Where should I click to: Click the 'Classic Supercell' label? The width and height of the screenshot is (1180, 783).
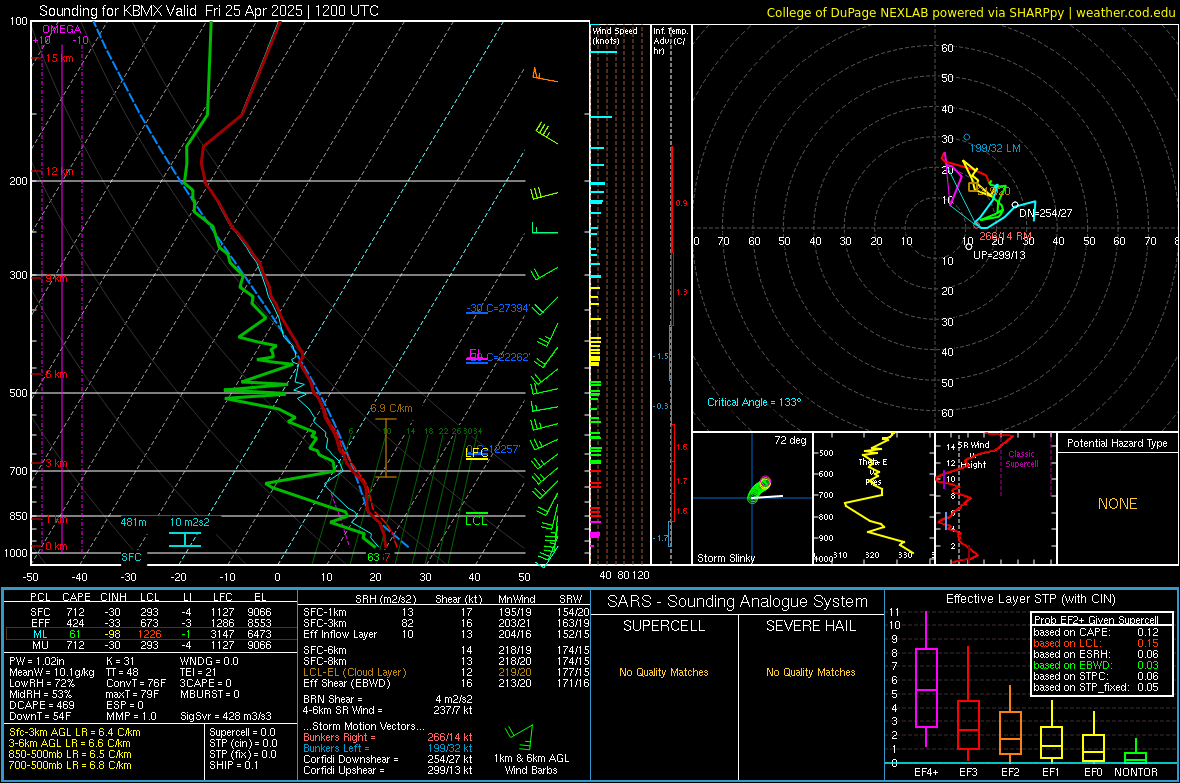1021,459
